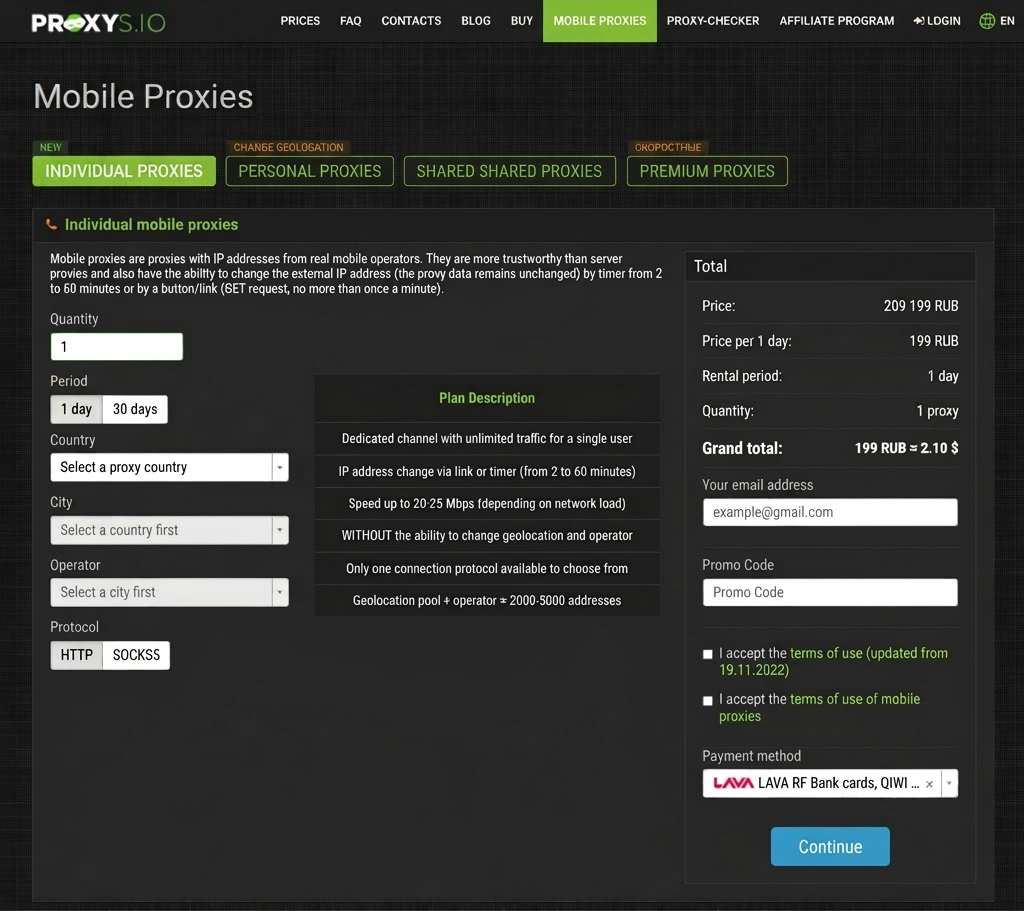Expand the country dropdown arrow

pos(280,468)
